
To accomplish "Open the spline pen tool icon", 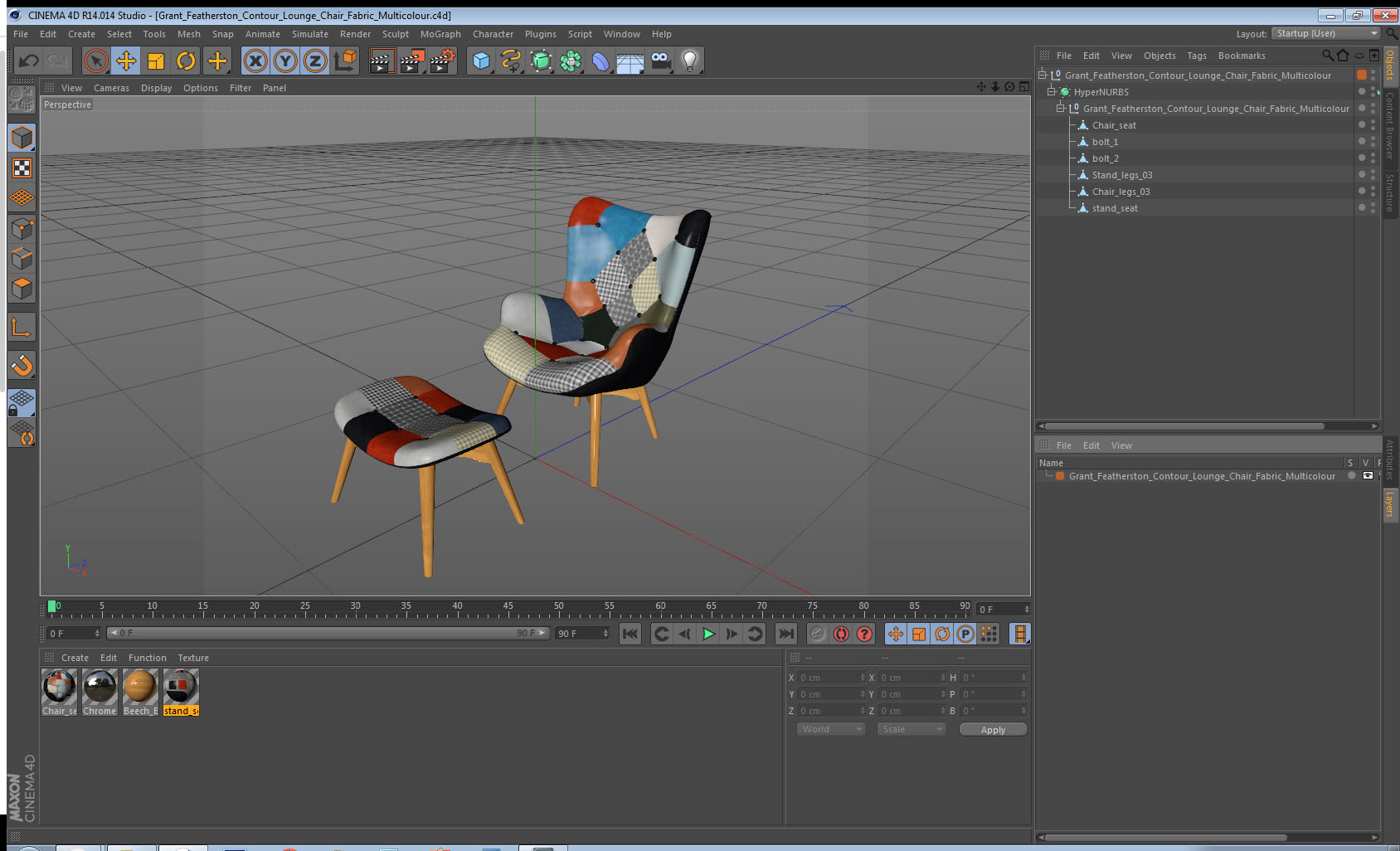I will click(511, 61).
